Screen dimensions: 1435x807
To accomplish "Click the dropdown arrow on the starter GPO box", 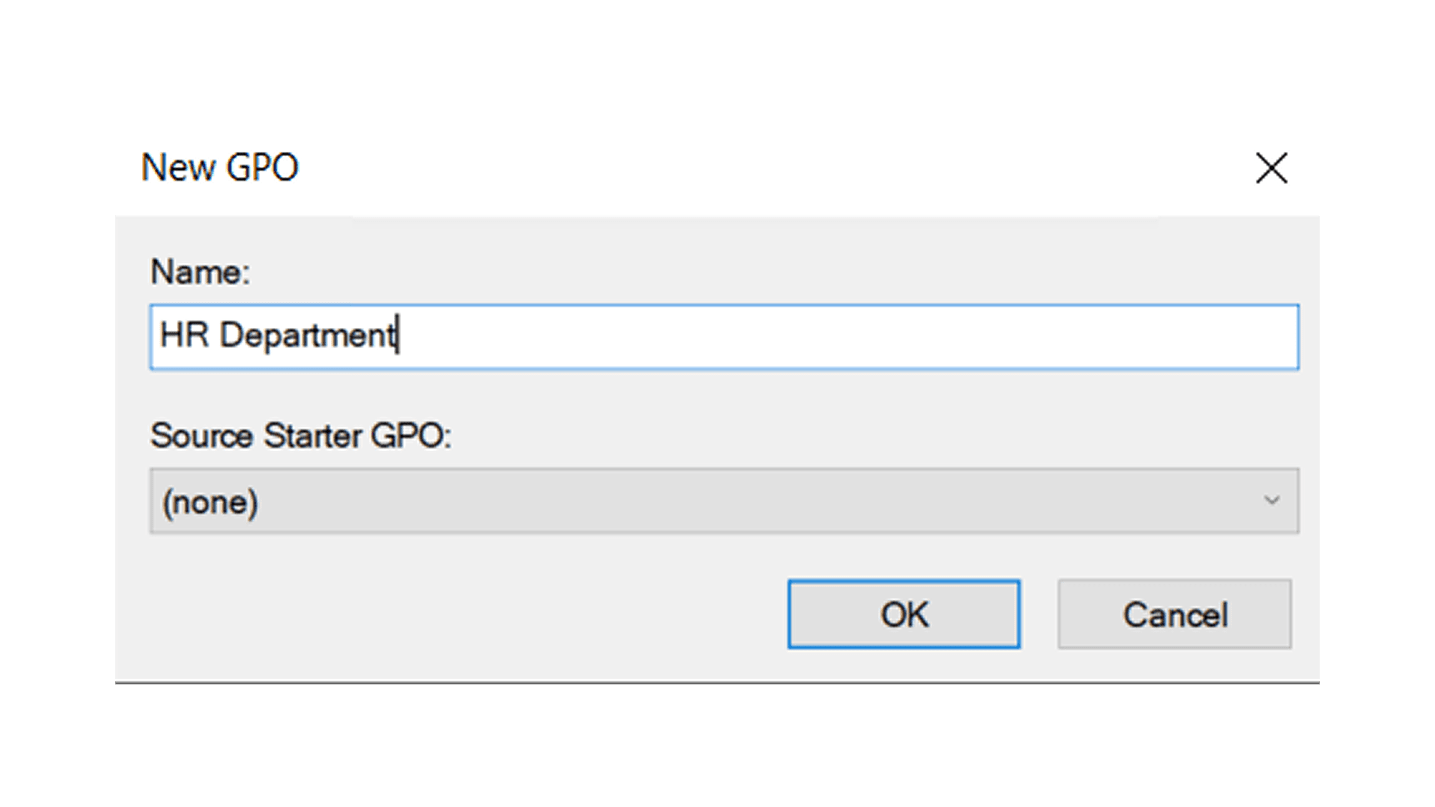I will coord(1272,501).
